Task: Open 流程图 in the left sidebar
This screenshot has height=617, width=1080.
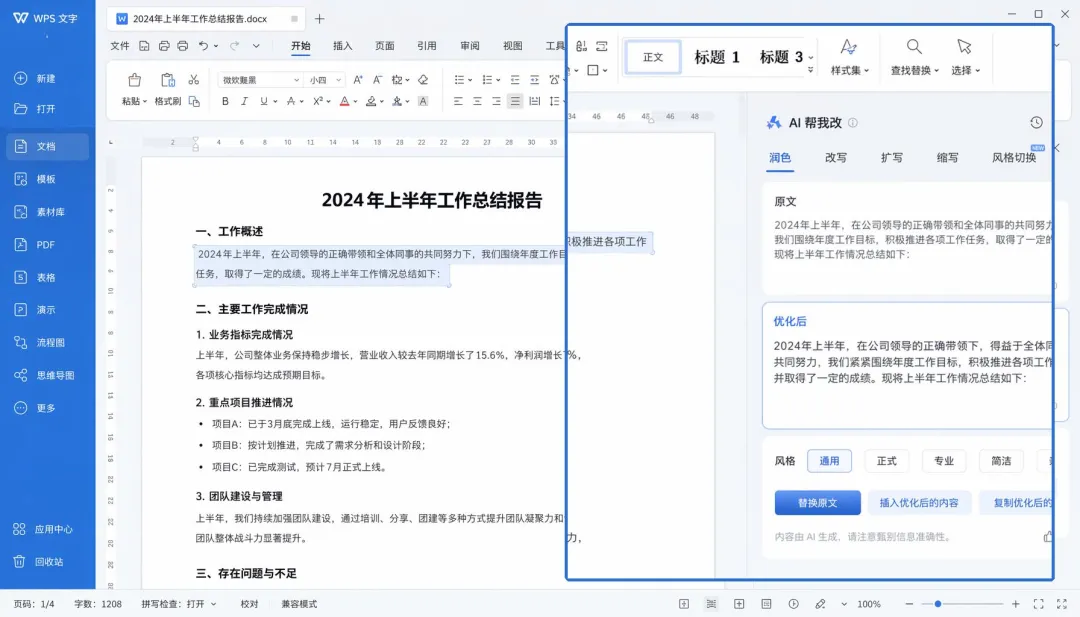Action: pyautogui.click(x=41, y=342)
